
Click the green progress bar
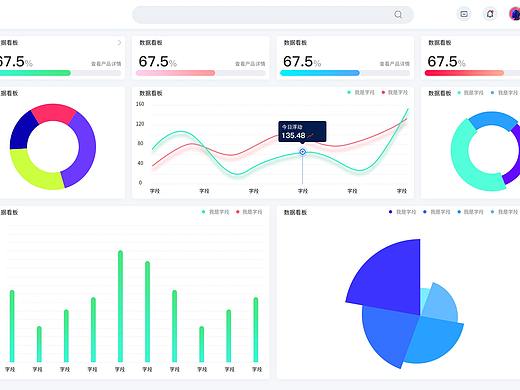click(x=60, y=73)
